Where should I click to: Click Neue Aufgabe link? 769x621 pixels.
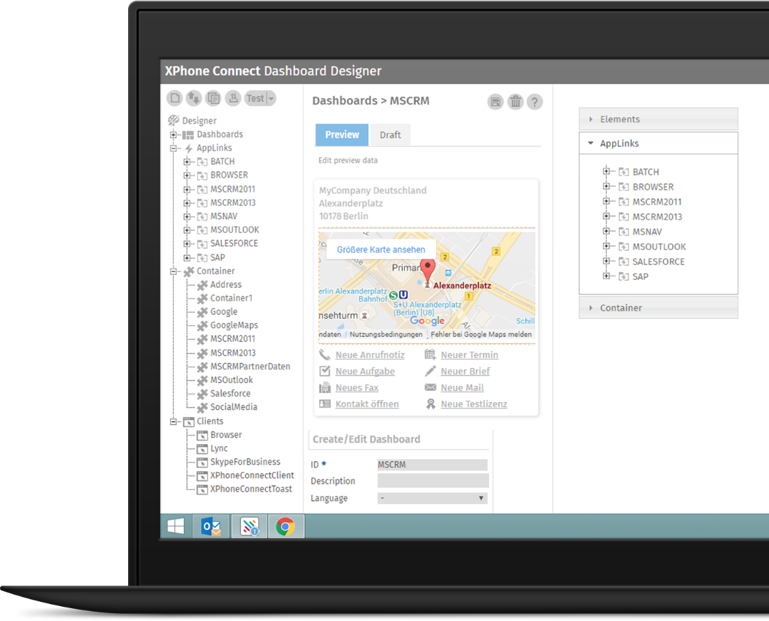[x=365, y=371]
